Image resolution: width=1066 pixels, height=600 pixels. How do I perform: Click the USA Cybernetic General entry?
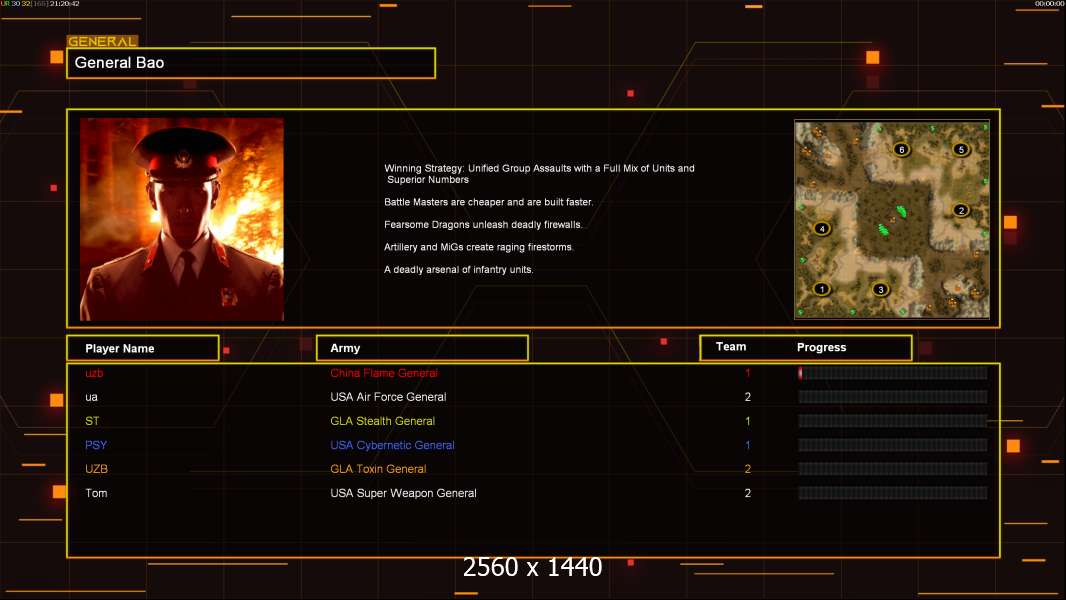[392, 445]
